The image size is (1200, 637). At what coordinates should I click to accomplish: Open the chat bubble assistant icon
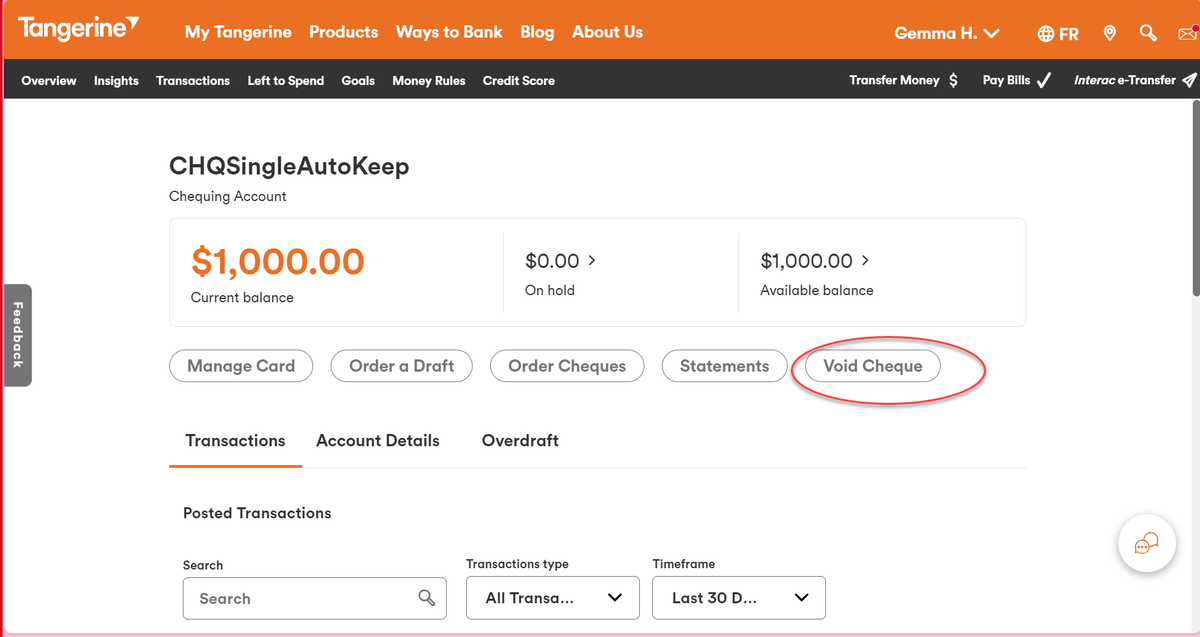tap(1146, 544)
